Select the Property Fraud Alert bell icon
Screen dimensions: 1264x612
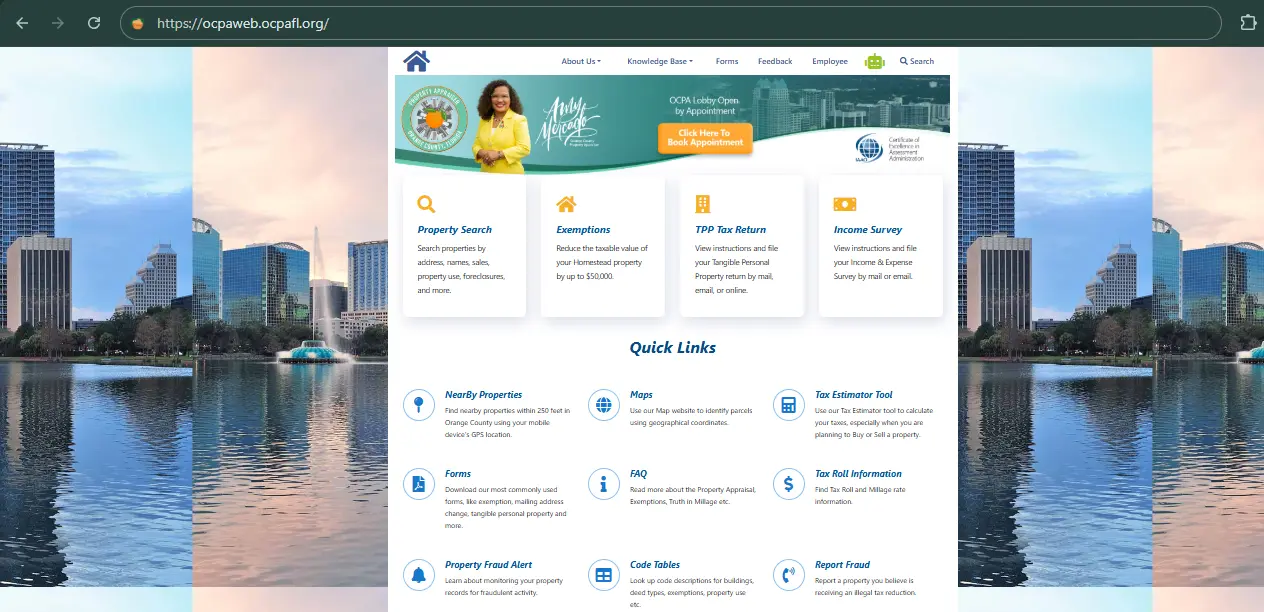pos(418,574)
